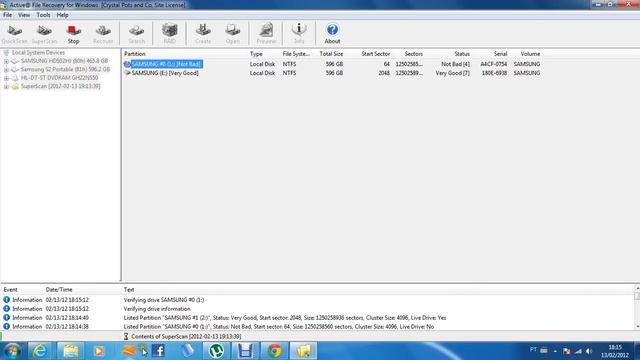Expand the Samsung S2 Portable device node
The image size is (640, 360).
pyautogui.click(x=6, y=70)
